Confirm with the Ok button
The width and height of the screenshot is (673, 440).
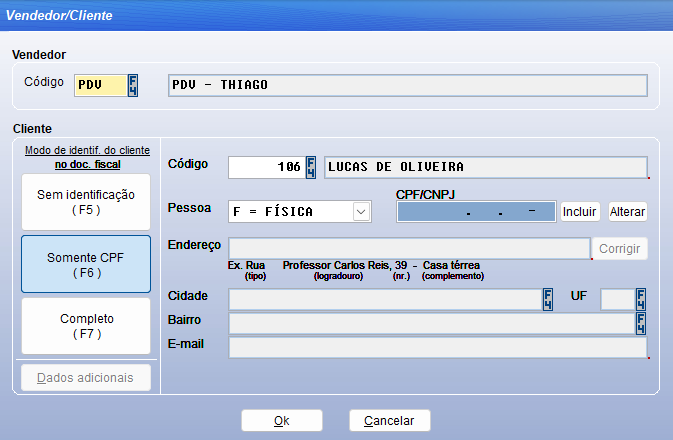[282, 420]
